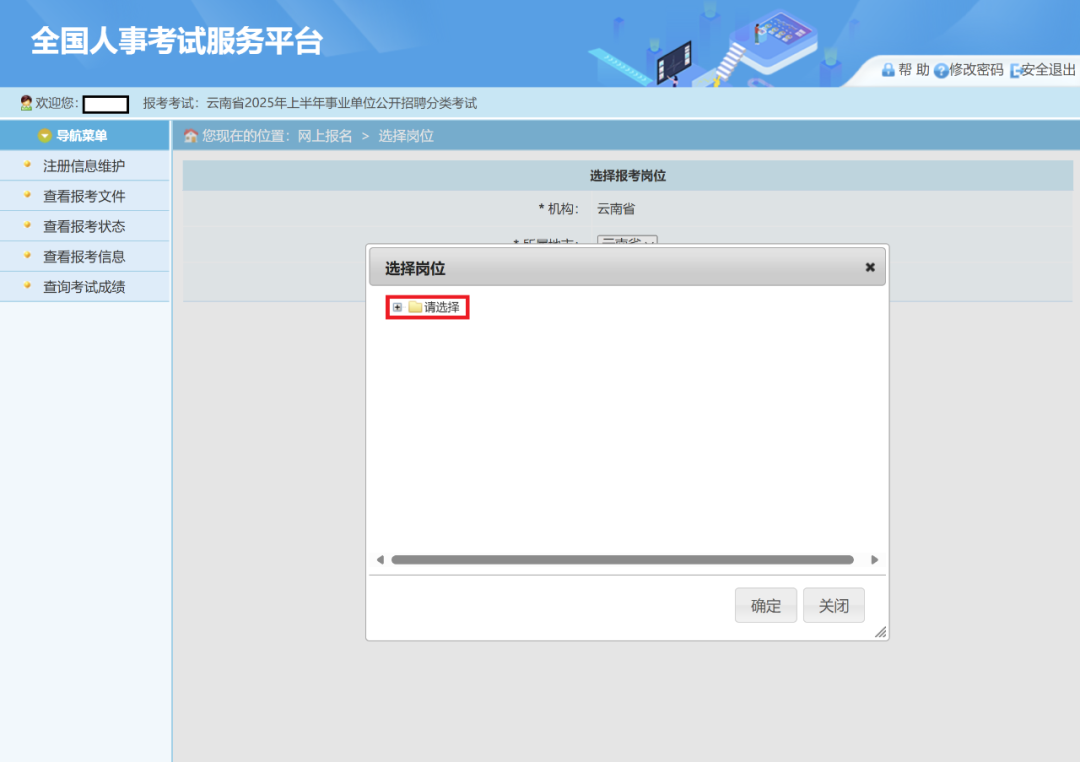Click the 关闭 button in the dialog

point(833,605)
